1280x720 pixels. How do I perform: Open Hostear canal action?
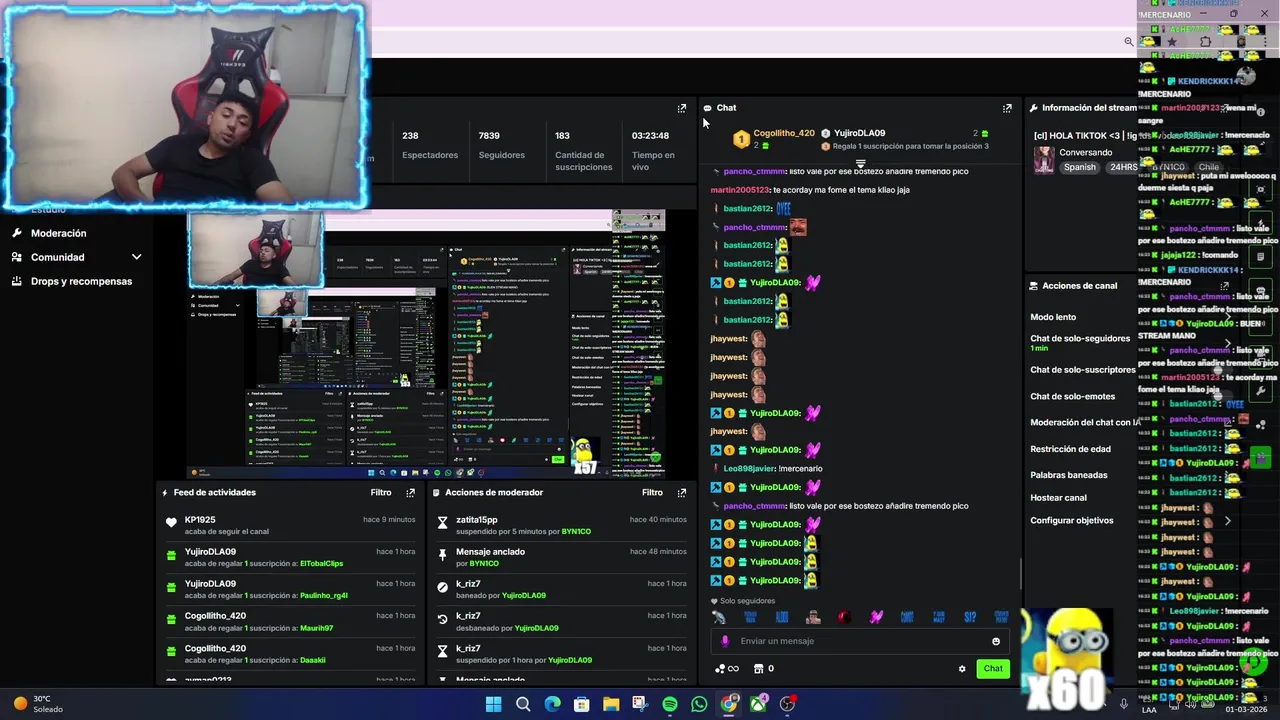pyautogui.click(x=1058, y=498)
